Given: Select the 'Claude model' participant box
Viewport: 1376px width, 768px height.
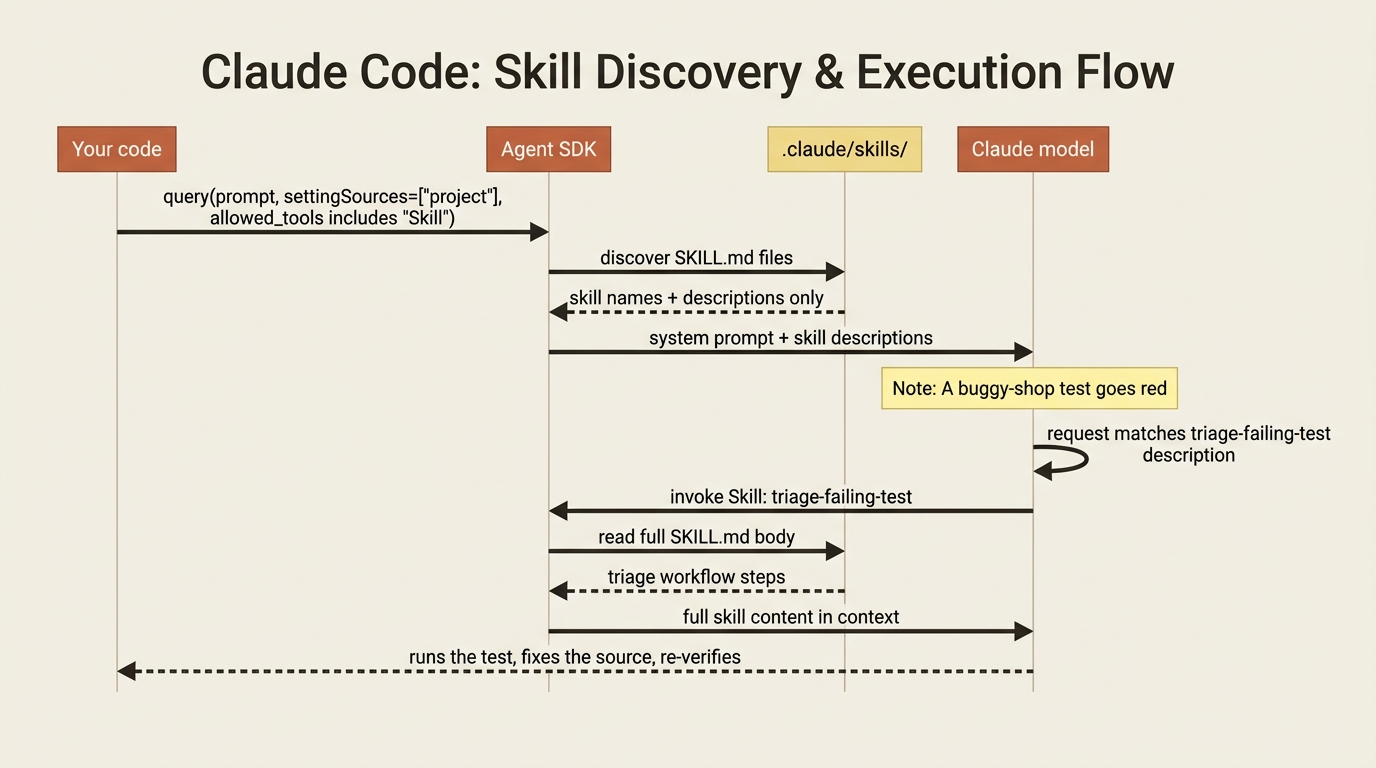Looking at the screenshot, I should tap(1033, 149).
